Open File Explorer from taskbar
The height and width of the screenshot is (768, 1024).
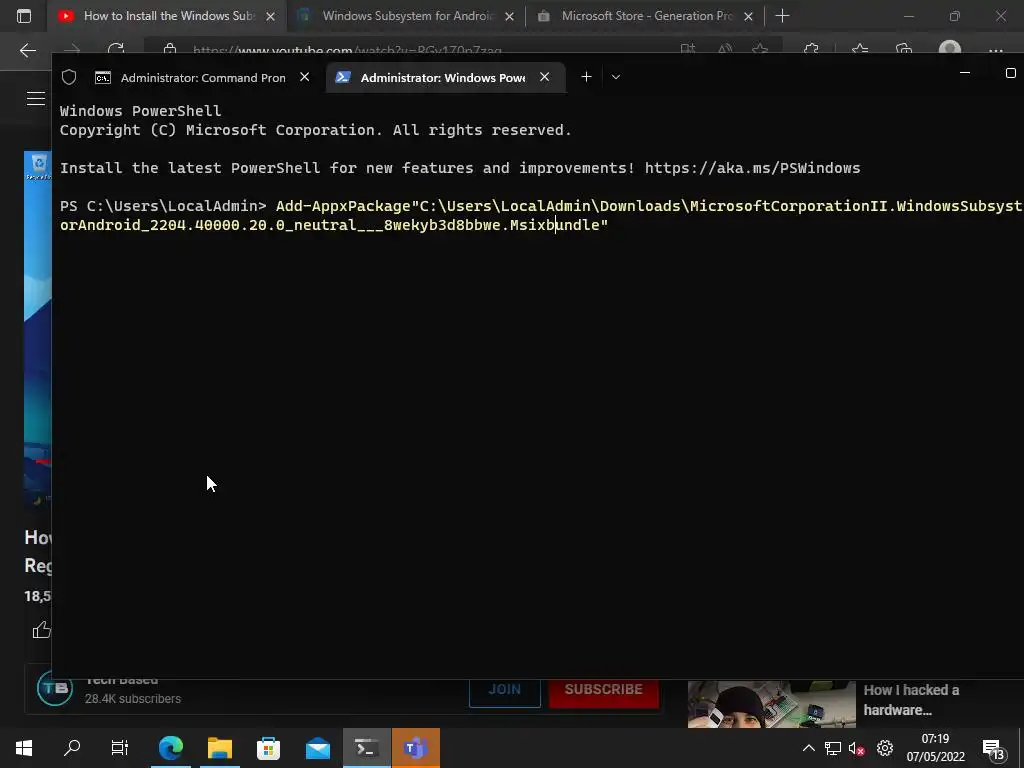tap(220, 748)
